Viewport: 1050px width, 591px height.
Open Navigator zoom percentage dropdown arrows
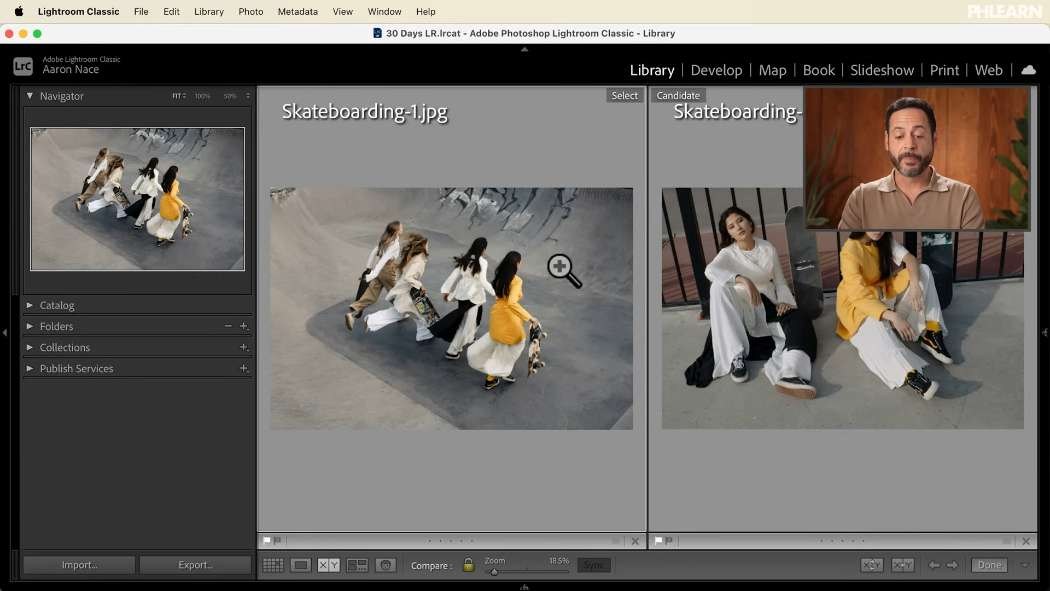click(248, 96)
